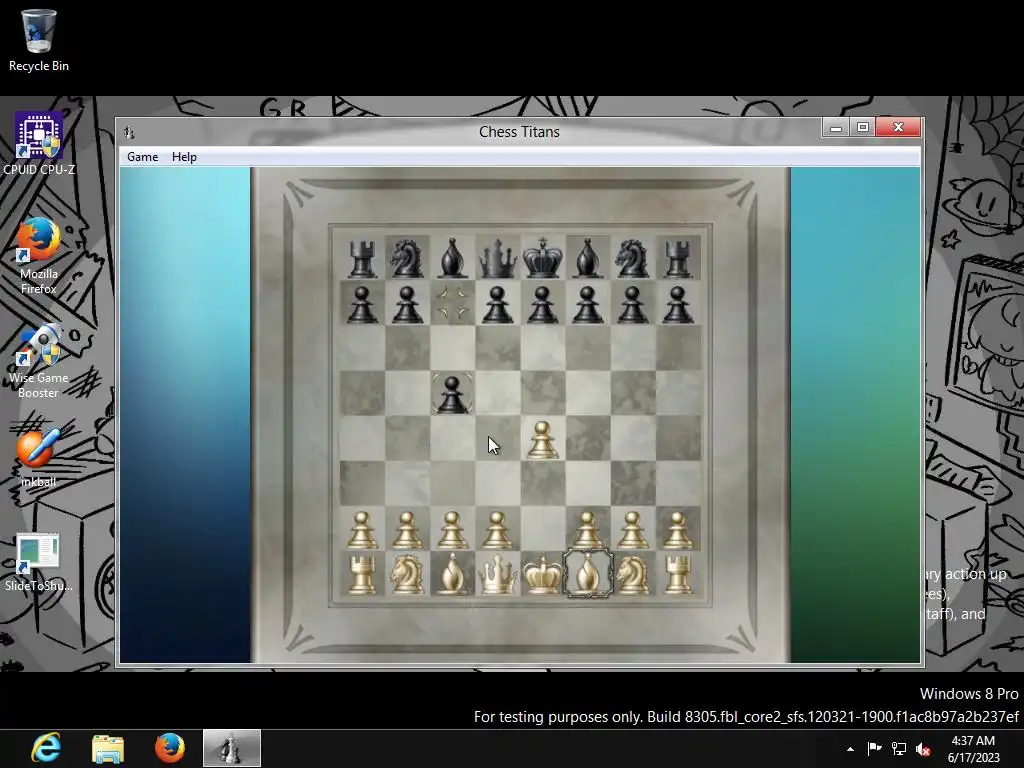Switch to Chess Titans taskbar button
The height and width of the screenshot is (768, 1024).
click(232, 748)
